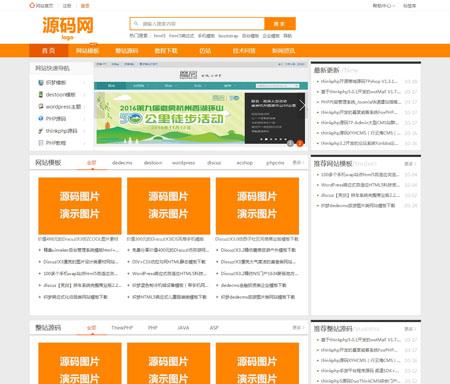Screen dimensions: 450x384
Task: Open discuz【亮剑】 item in 推荐网站模板
Action: coord(360,195)
